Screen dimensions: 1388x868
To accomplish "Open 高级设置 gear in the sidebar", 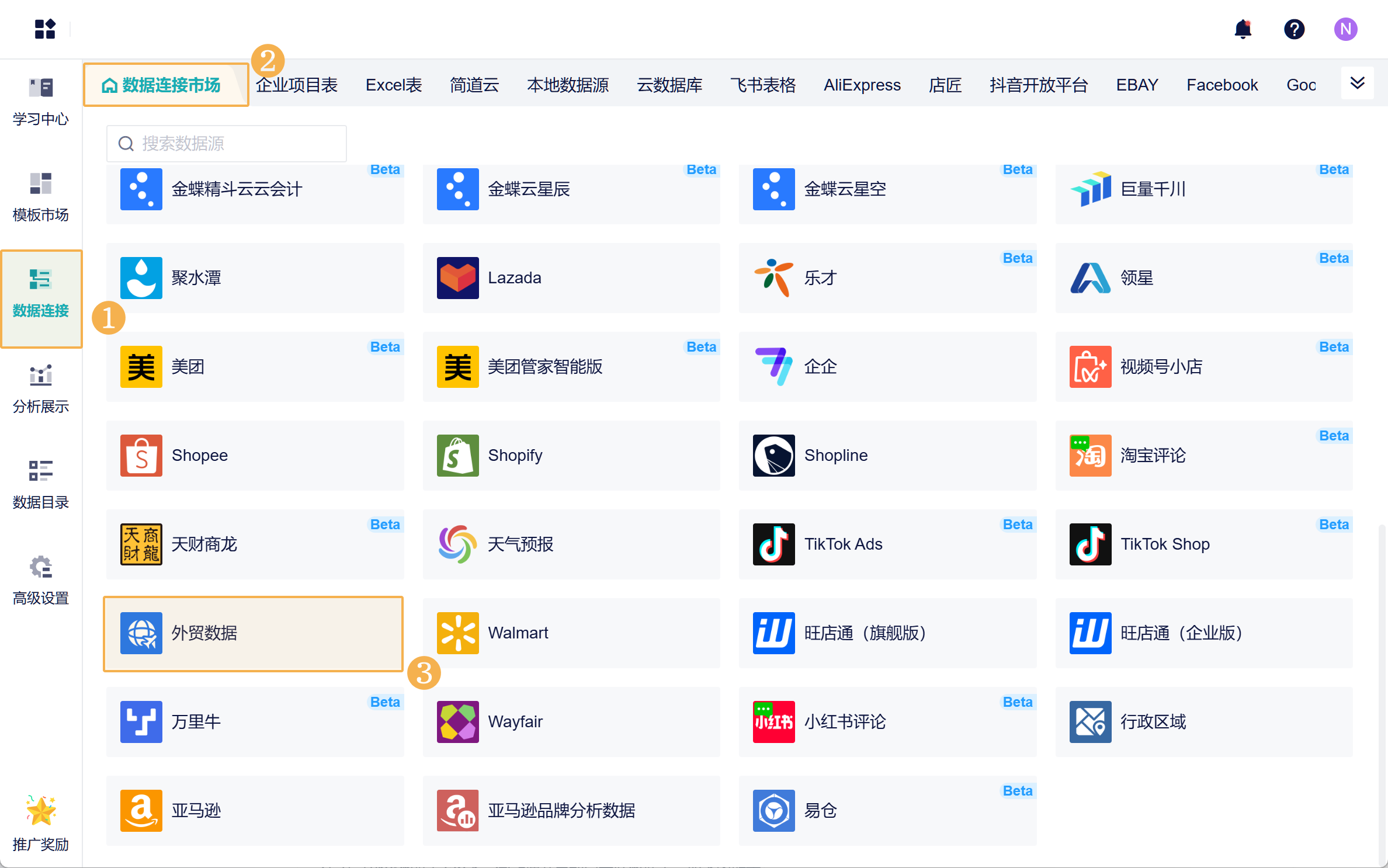I will click(x=41, y=581).
